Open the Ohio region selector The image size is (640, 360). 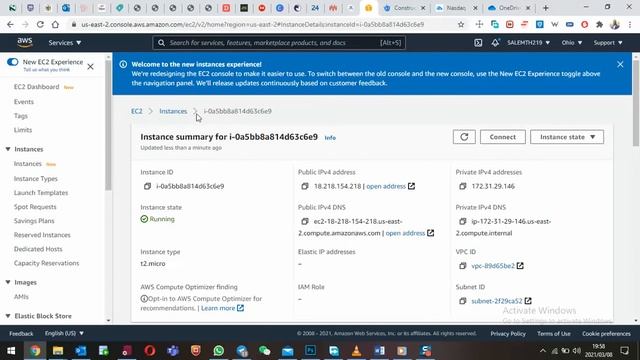point(571,42)
